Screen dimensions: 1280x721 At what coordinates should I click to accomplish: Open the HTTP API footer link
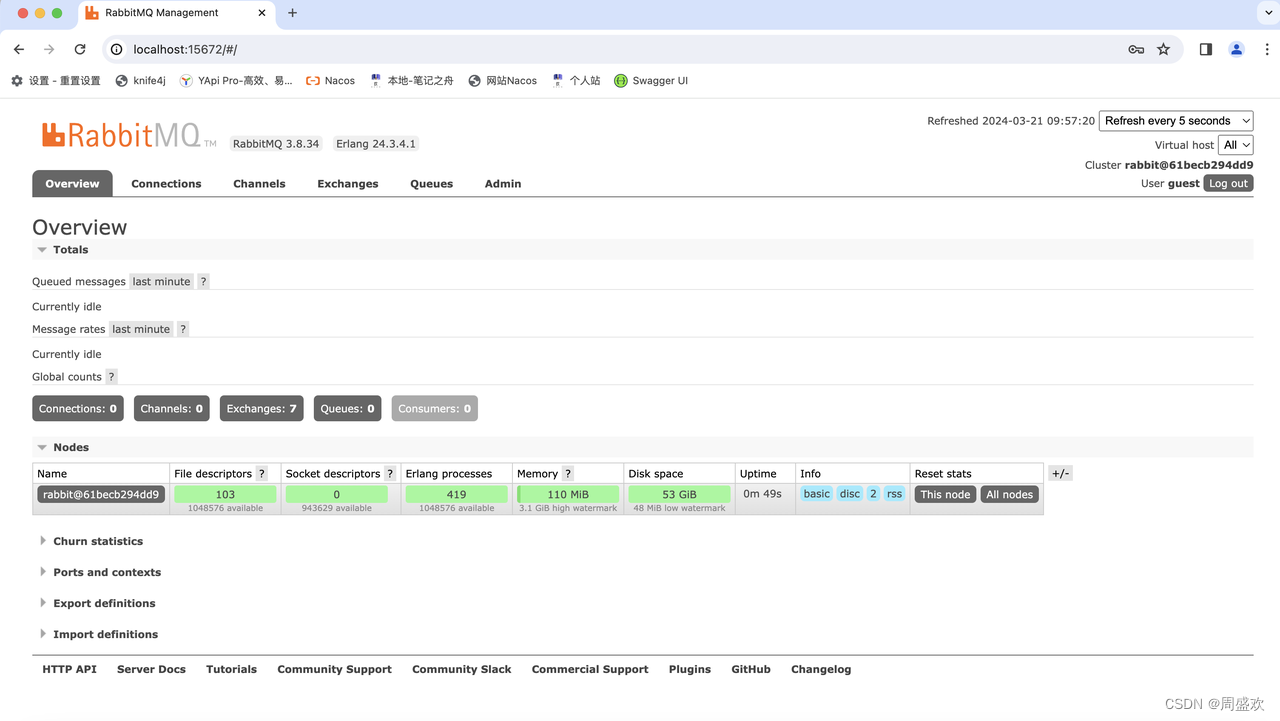(70, 670)
